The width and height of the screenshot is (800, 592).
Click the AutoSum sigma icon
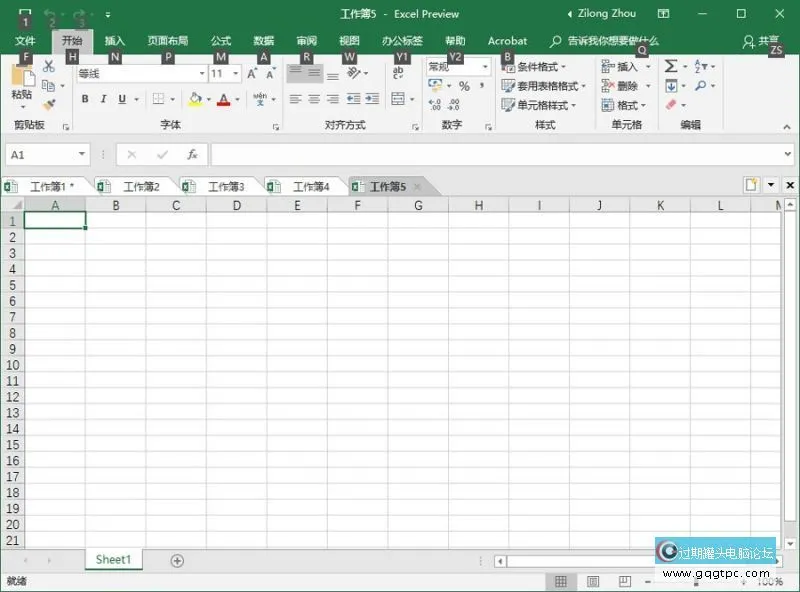click(670, 66)
